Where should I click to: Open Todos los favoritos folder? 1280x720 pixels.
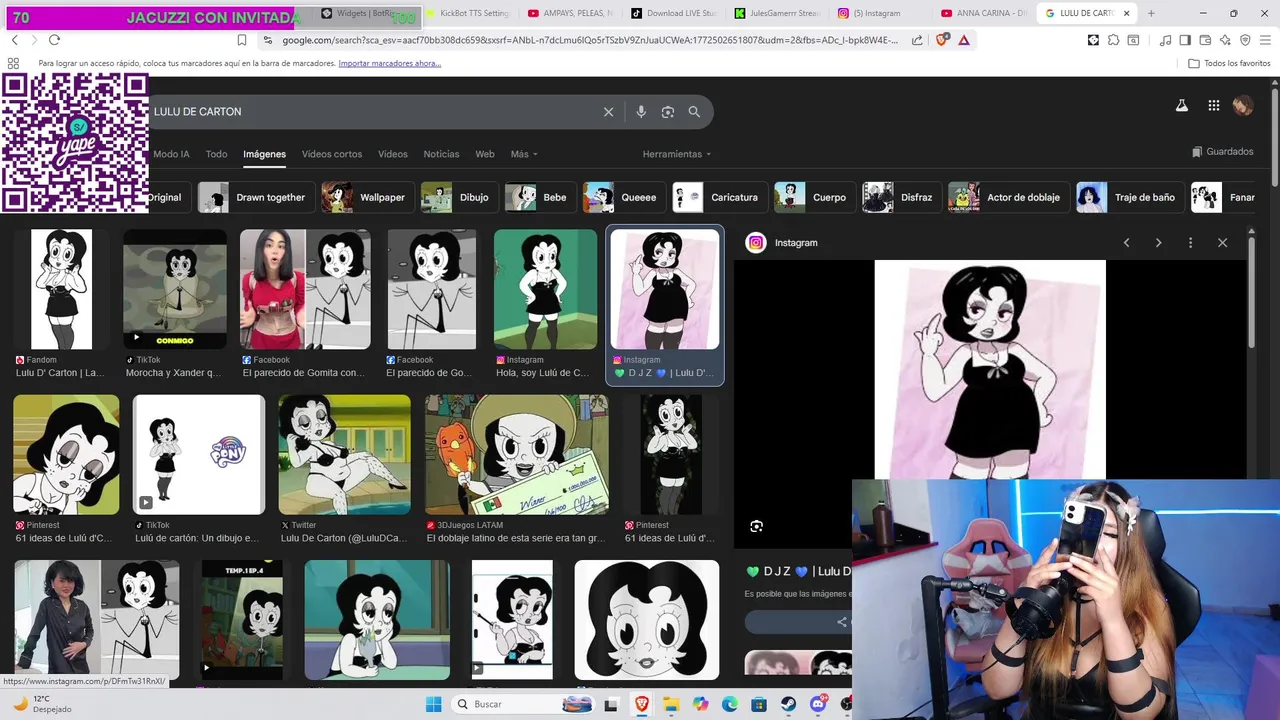click(1229, 63)
